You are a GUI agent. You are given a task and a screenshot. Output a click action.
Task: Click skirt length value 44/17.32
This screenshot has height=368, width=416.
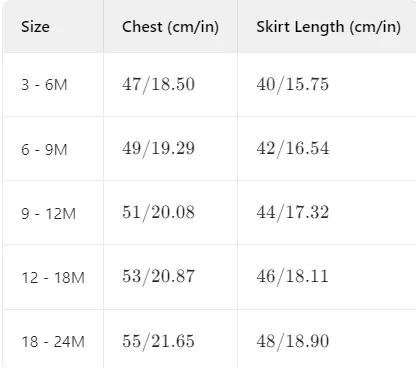pos(293,212)
